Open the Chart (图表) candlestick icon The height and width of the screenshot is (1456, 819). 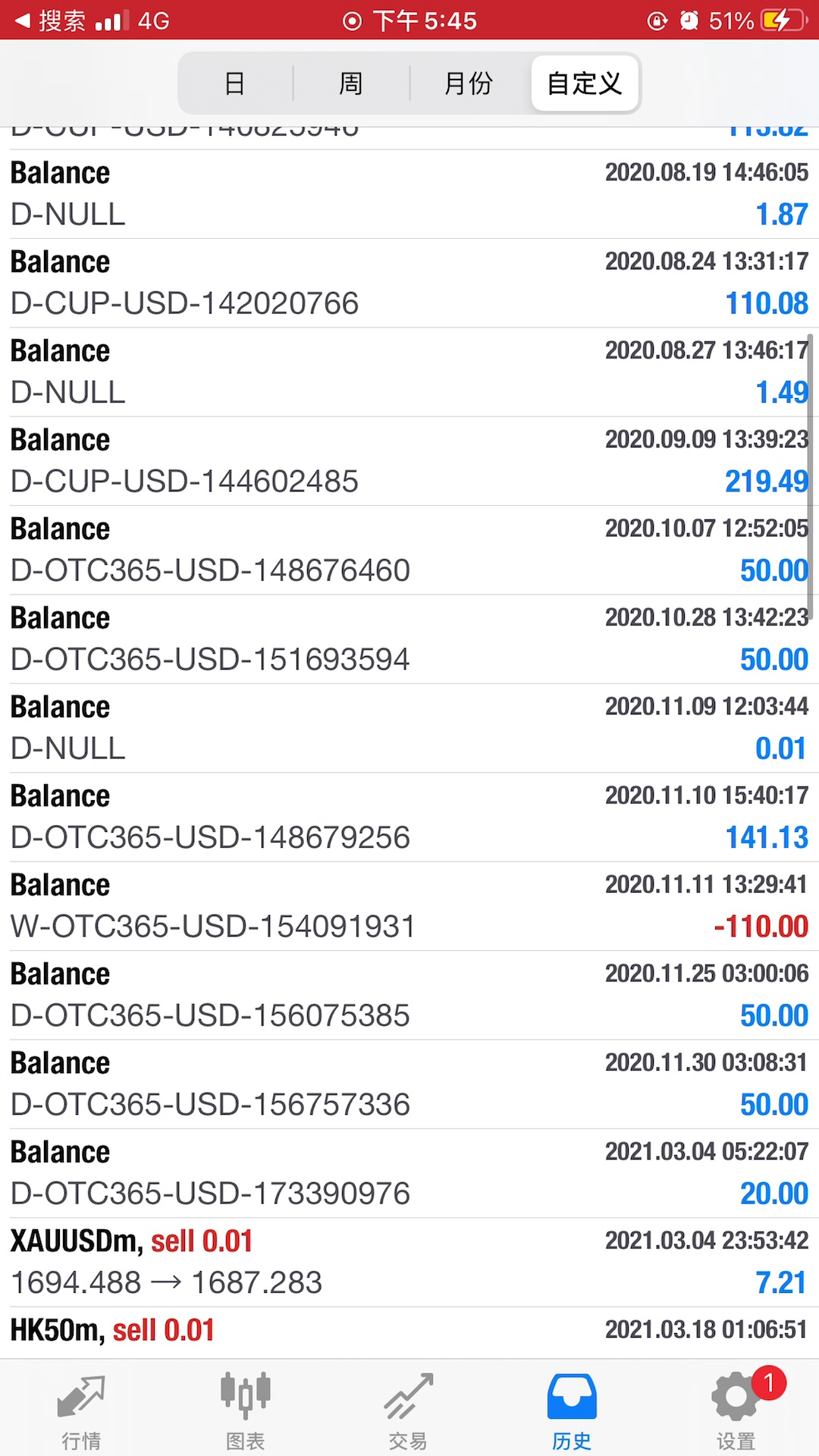pyautogui.click(x=245, y=1395)
